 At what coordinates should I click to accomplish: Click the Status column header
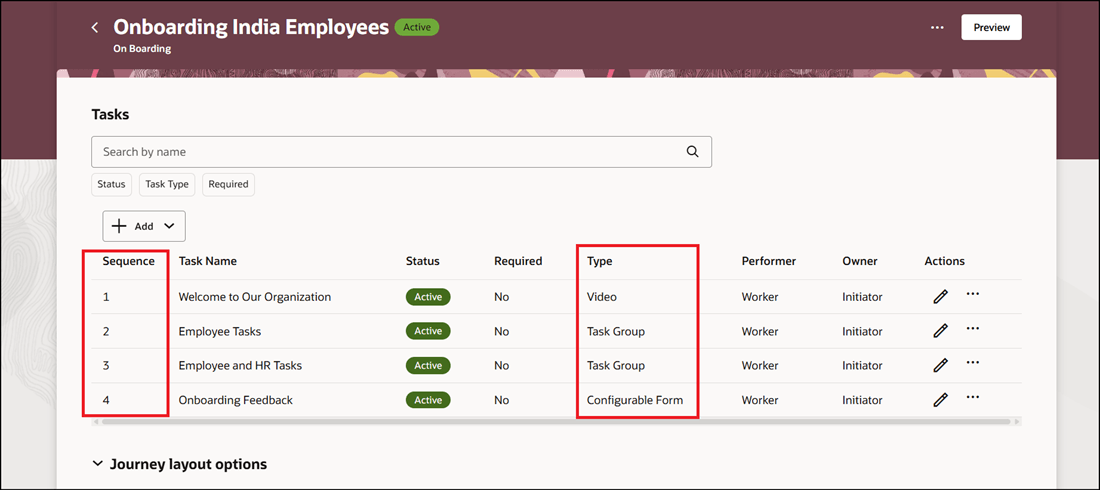(422, 261)
